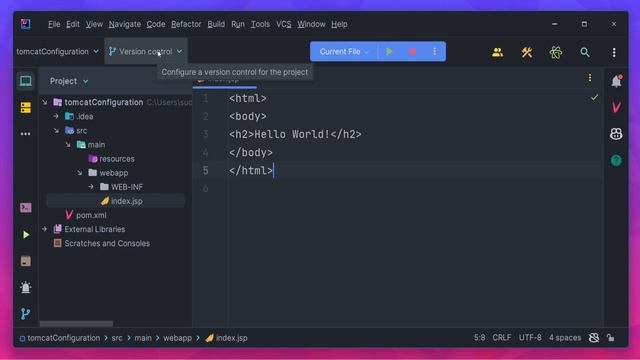Screen dimensions: 640x360
Task: Open the Edit menu
Action: point(73,24)
